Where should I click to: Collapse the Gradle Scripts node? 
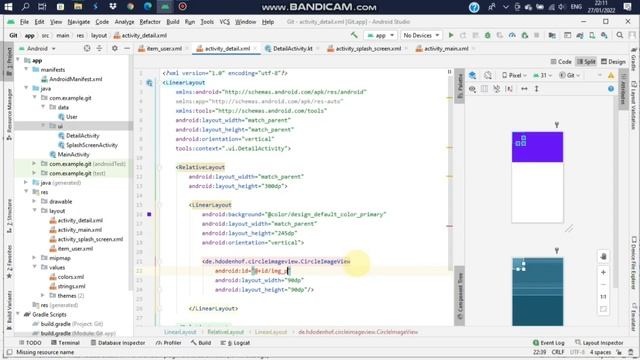coord(18,314)
